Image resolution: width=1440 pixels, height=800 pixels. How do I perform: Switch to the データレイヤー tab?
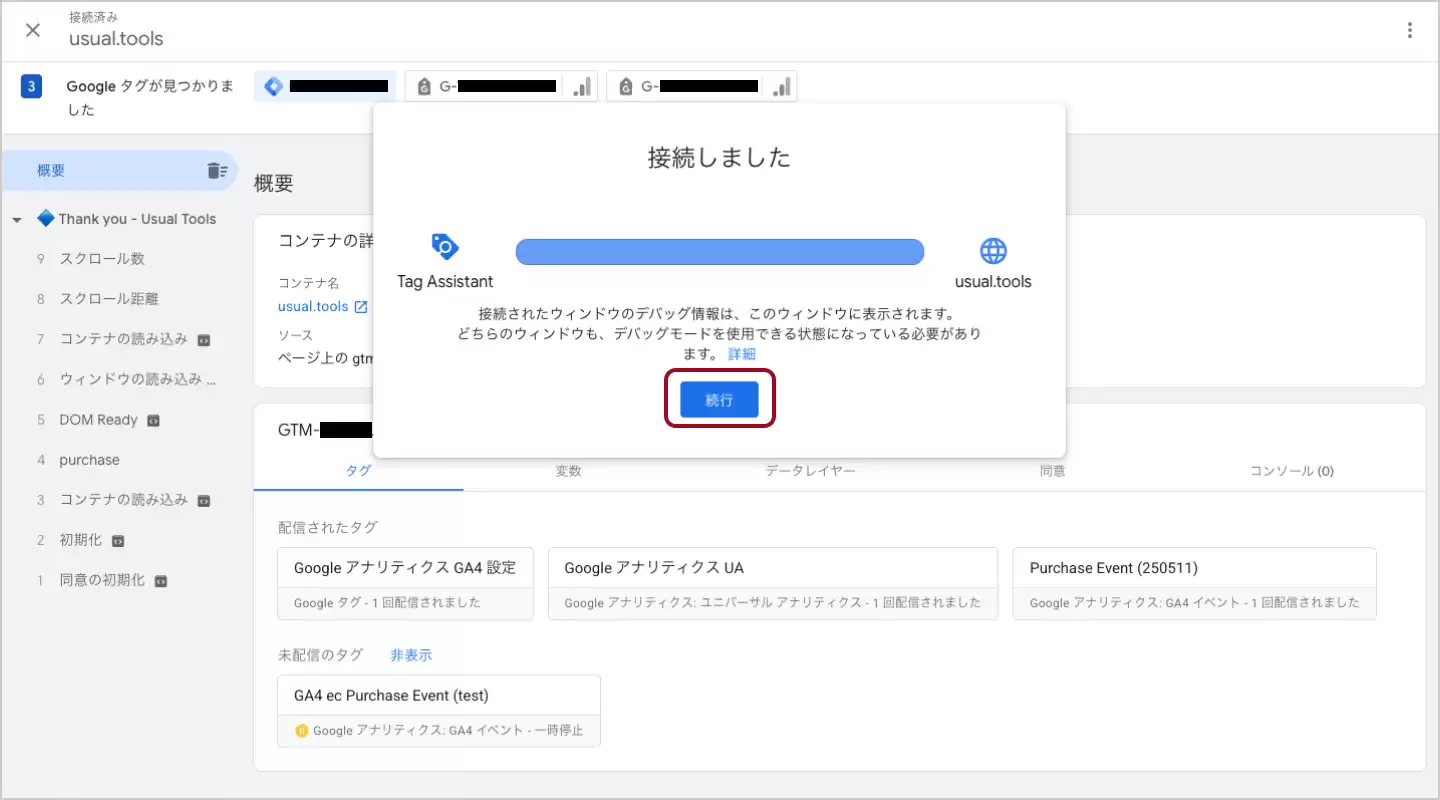810,471
